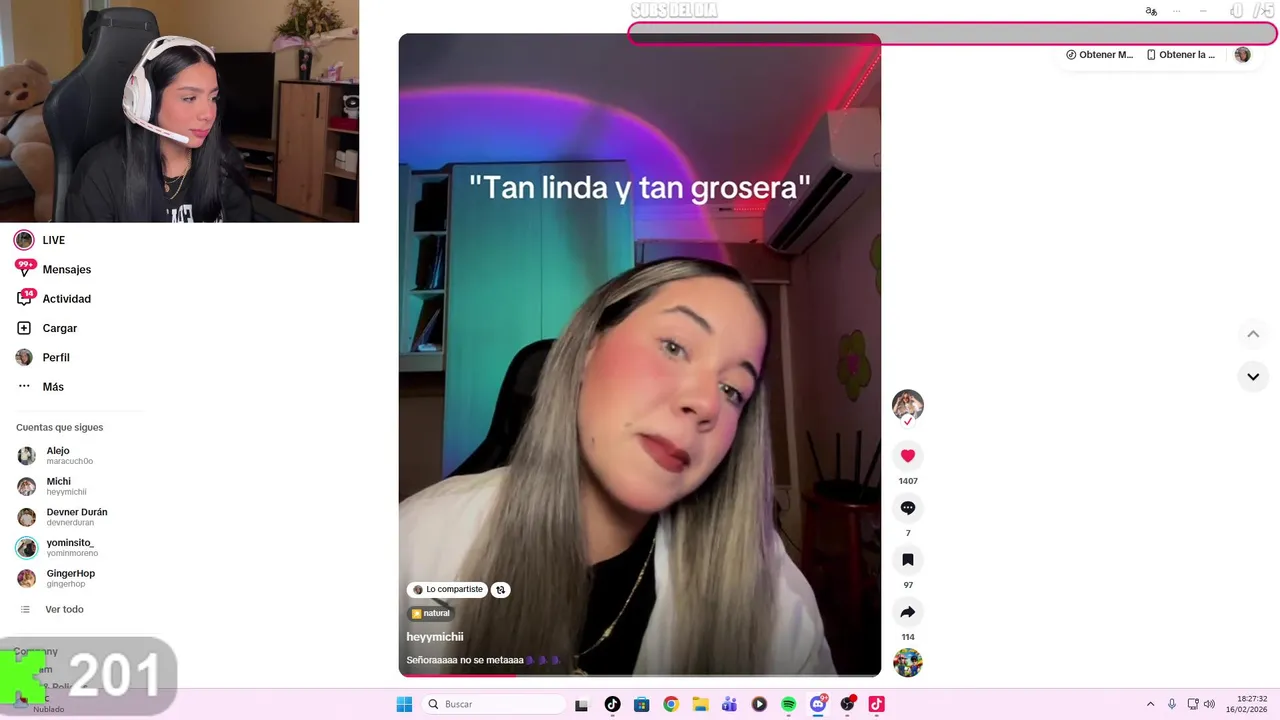Click the three-dots Más icon
The width and height of the screenshot is (1280, 720).
(24, 386)
